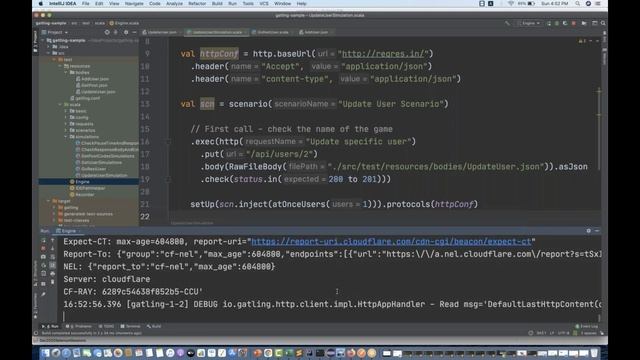This screenshot has width=640, height=360.
Task: Click the rerun icon in Run panel
Action: click(43, 240)
